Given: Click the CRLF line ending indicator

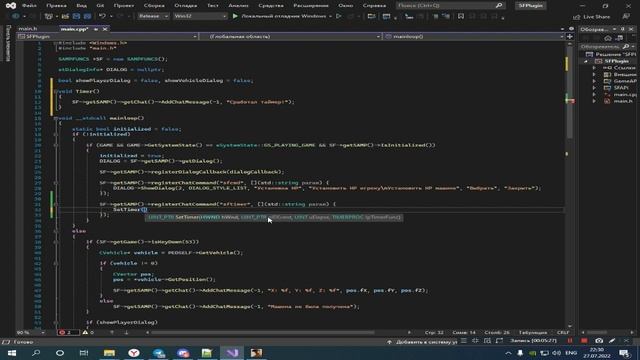Looking at the screenshot, I should pos(563,333).
